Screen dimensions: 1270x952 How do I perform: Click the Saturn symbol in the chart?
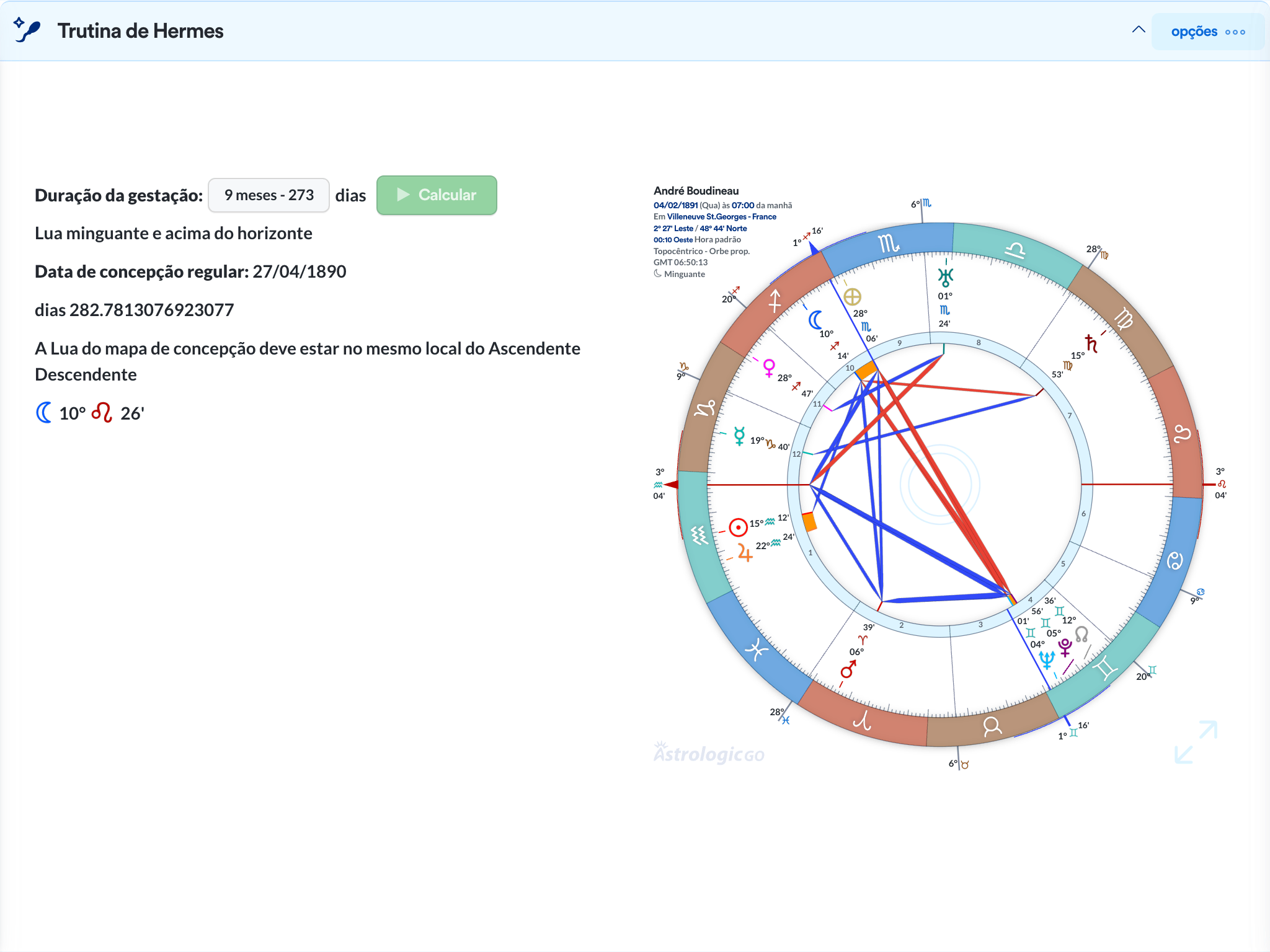click(x=1091, y=343)
